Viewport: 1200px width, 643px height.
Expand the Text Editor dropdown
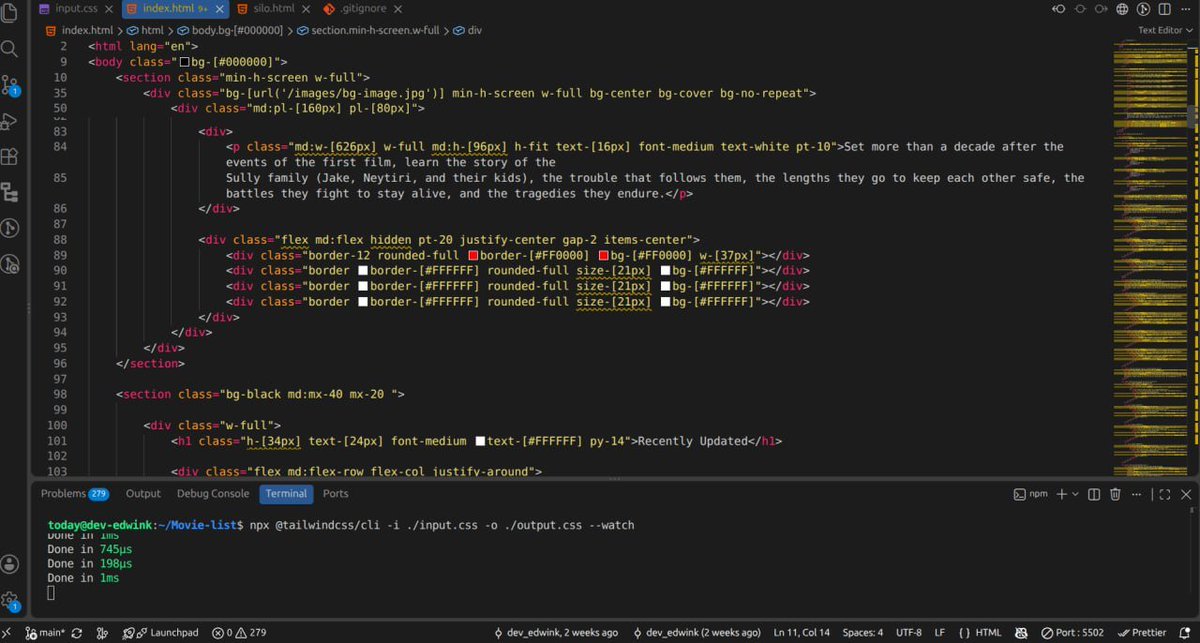[x=1165, y=30]
